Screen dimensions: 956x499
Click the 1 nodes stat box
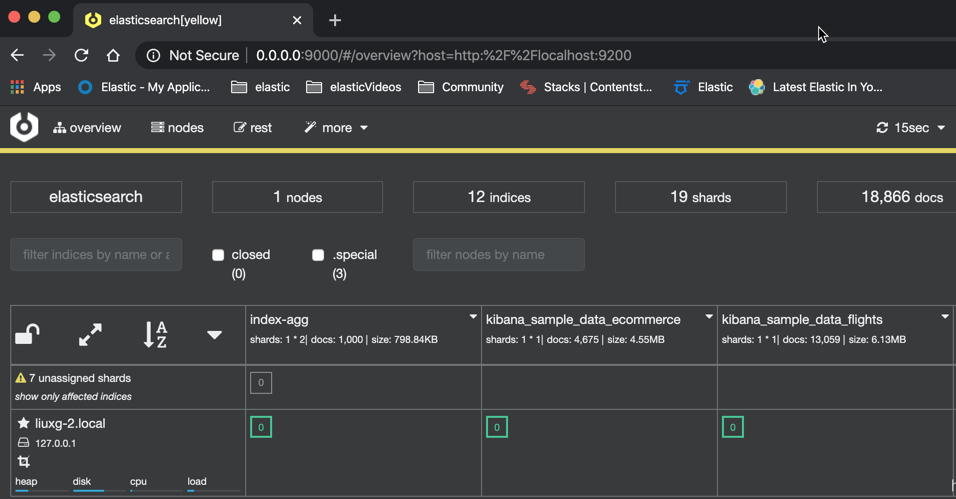[x=298, y=197]
